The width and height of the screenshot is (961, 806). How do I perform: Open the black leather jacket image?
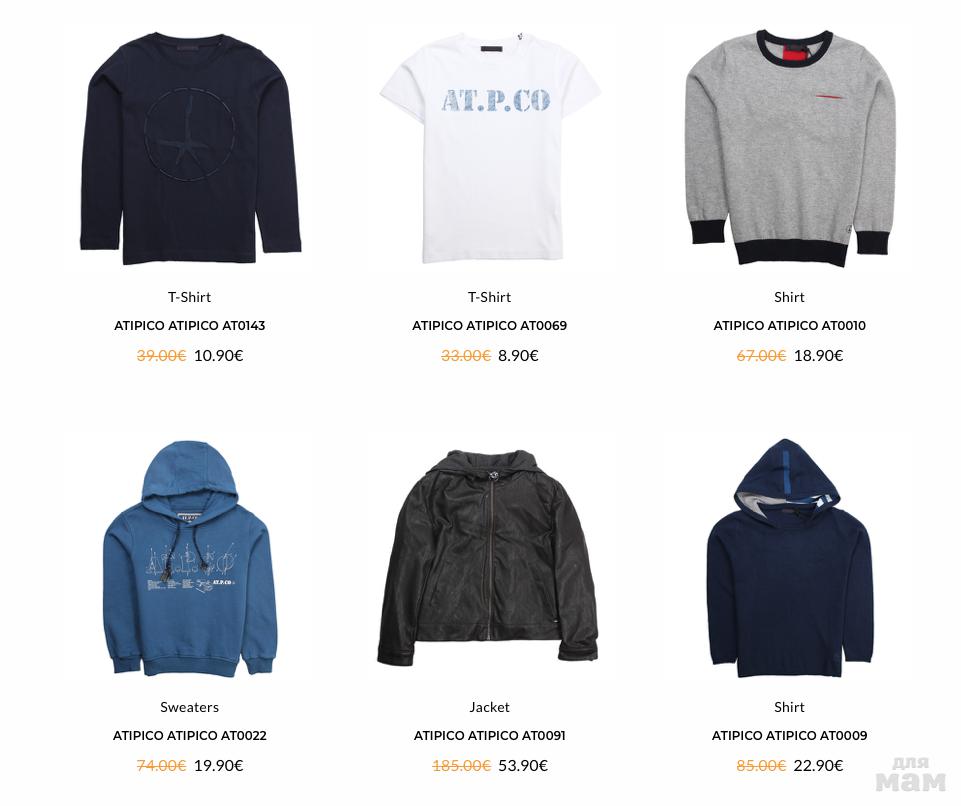point(488,559)
